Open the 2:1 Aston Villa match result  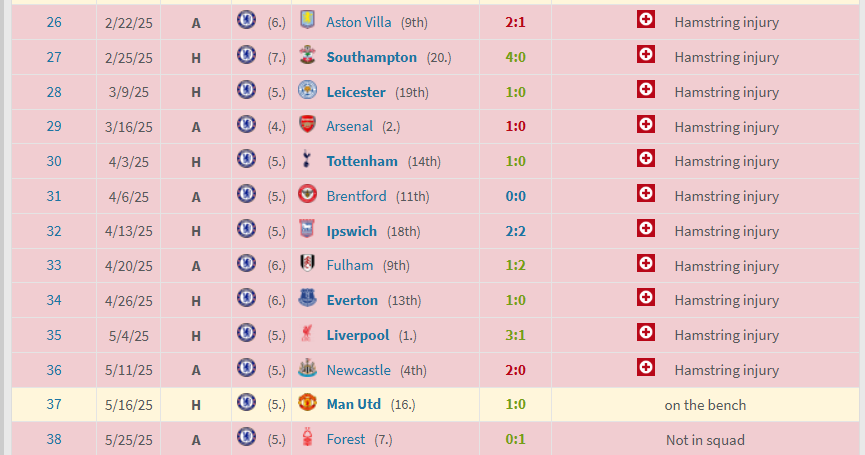[515, 23]
